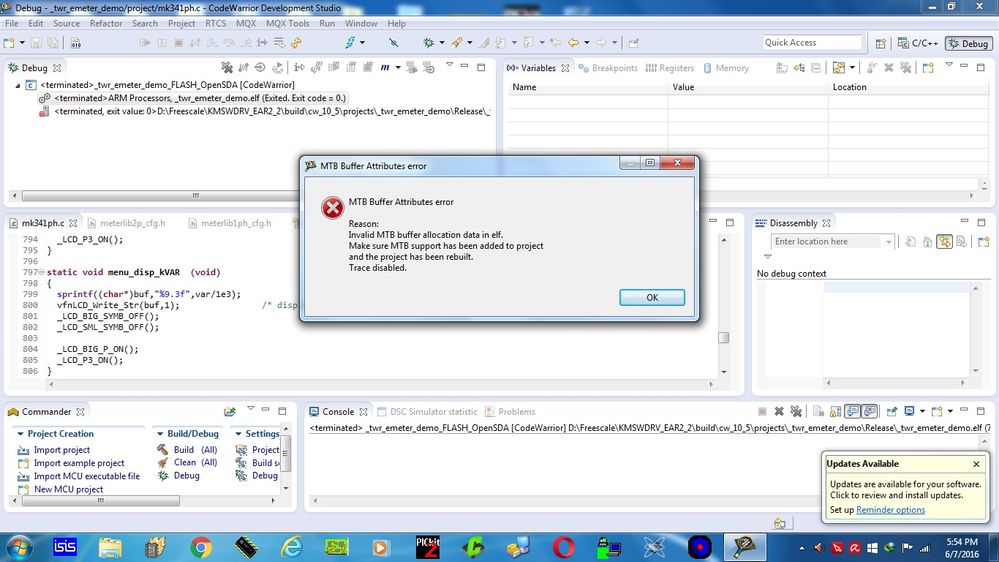Screen dimensions: 999x562
Task: Click New MCU project in Commander
Action: [68, 489]
